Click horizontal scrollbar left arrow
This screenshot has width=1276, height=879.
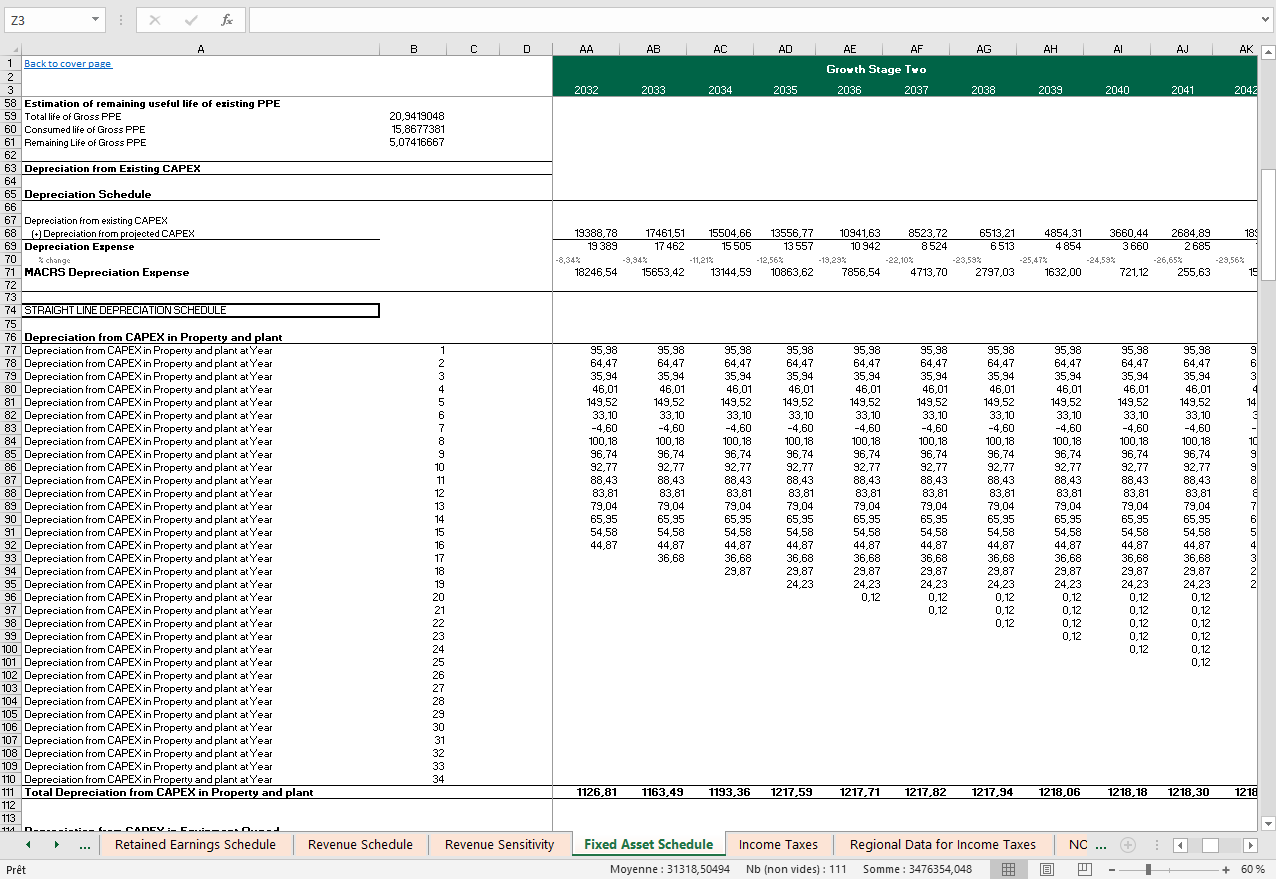tap(1180, 846)
